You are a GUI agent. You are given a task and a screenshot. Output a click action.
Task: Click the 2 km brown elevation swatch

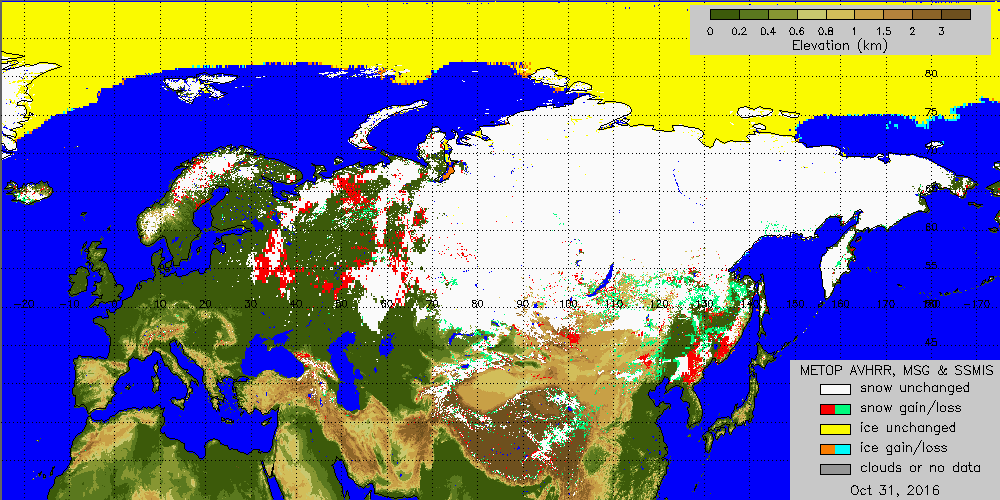tap(927, 15)
